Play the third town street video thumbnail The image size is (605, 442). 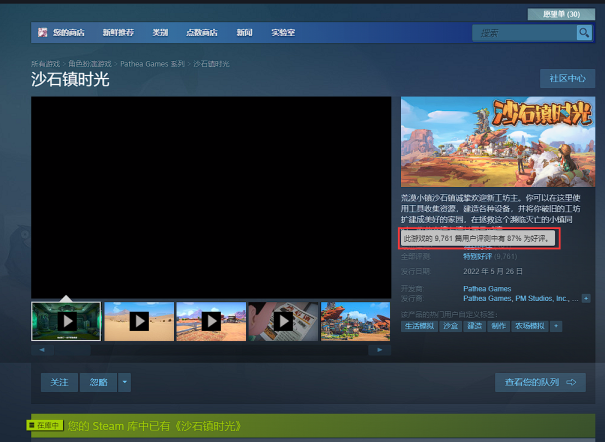[x=211, y=321]
